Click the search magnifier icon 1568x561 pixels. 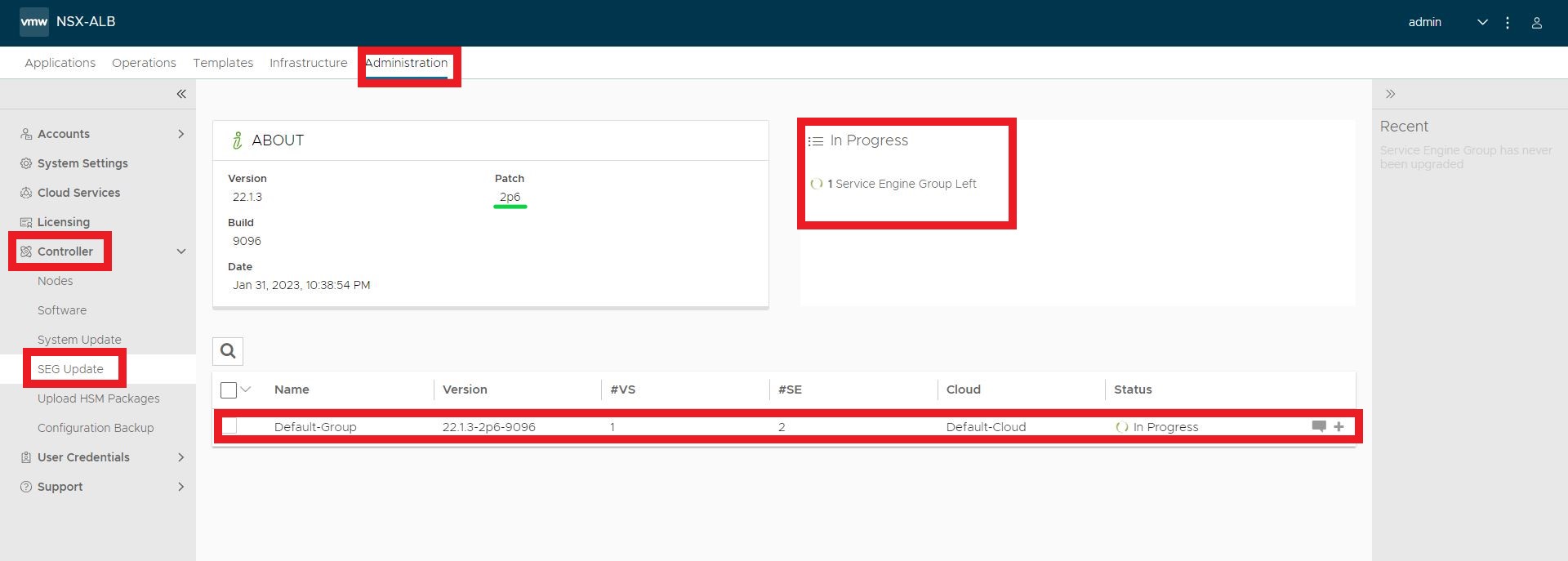point(228,351)
